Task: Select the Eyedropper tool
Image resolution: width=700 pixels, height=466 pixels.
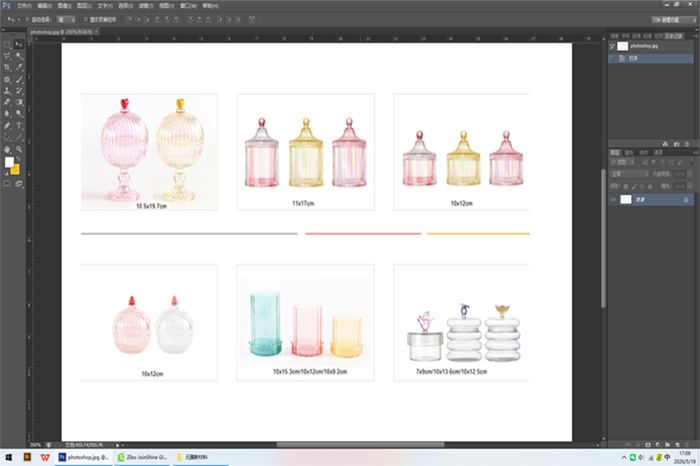Action: coord(19,67)
